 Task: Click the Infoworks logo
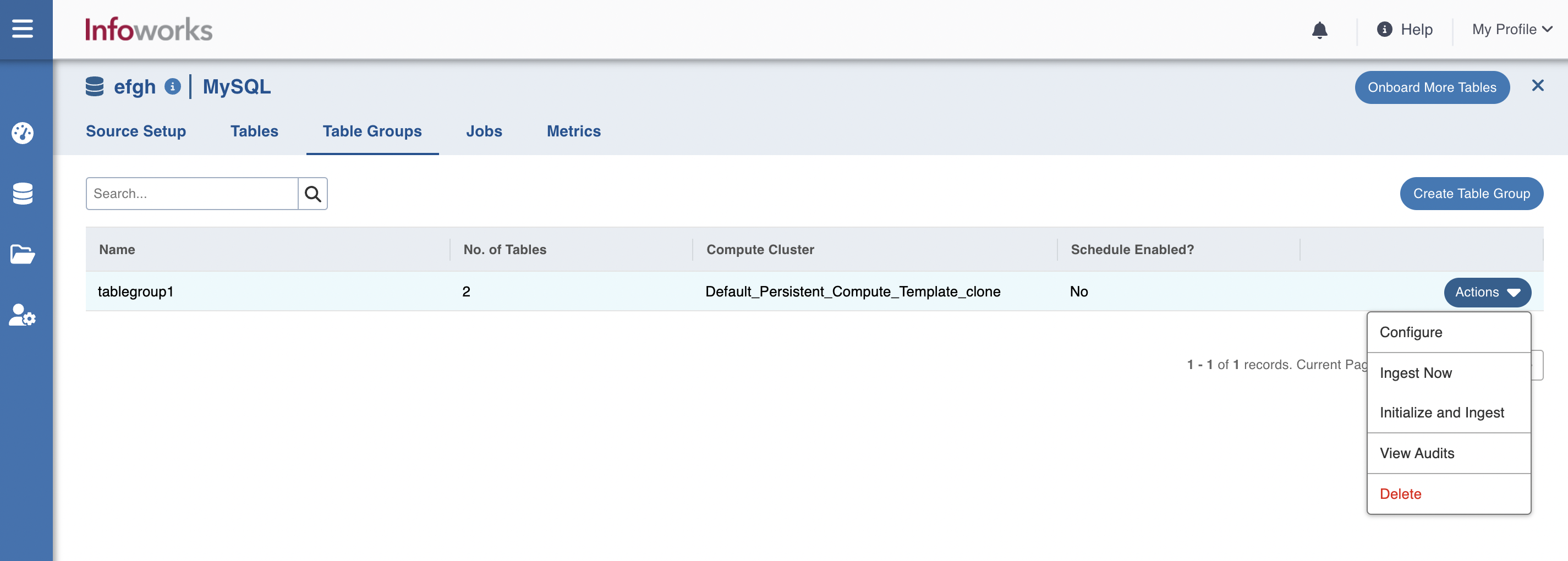pyautogui.click(x=149, y=29)
